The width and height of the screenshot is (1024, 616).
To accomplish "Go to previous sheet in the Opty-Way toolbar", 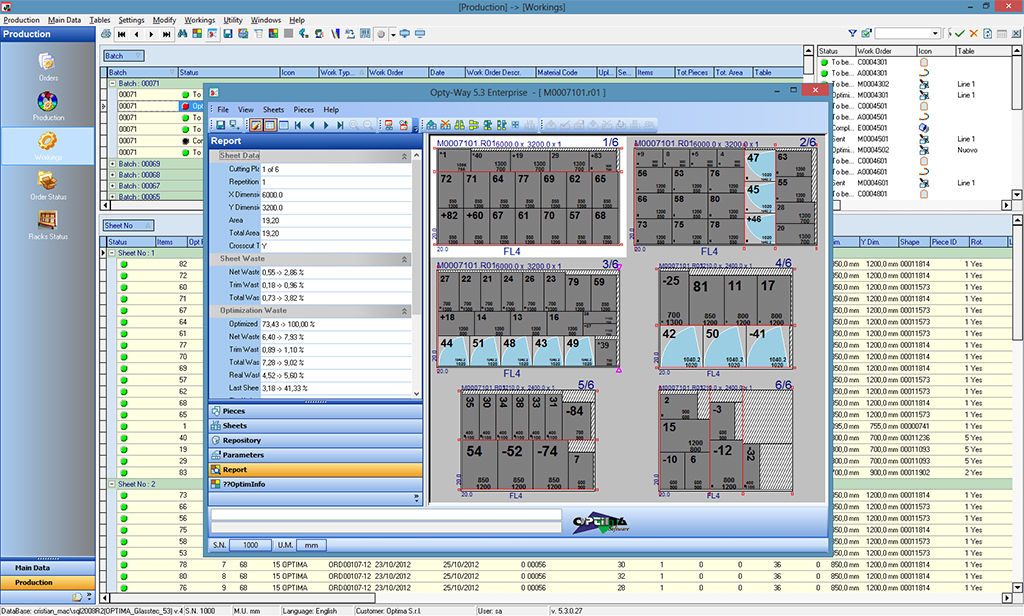I will 312,125.
